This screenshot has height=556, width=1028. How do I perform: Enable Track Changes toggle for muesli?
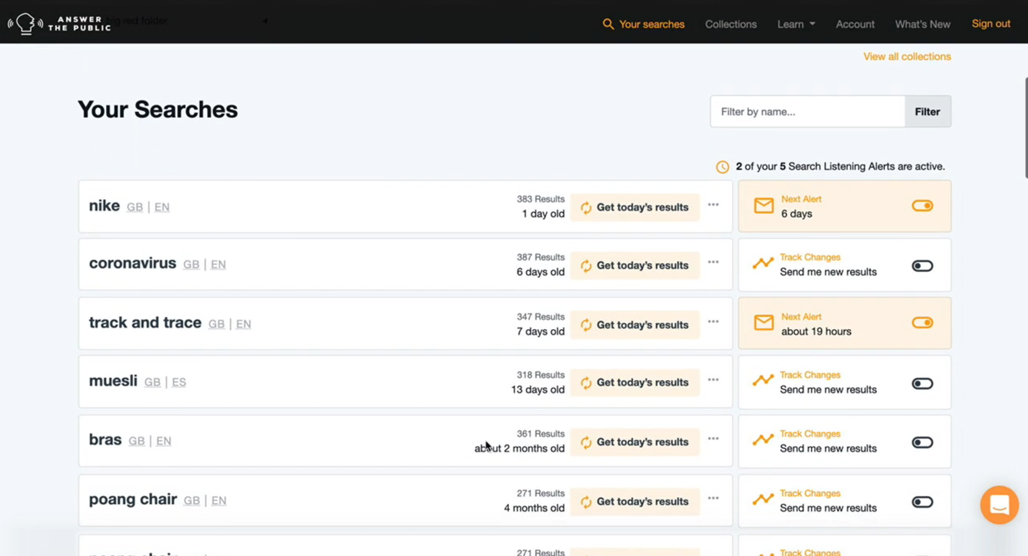pos(922,384)
